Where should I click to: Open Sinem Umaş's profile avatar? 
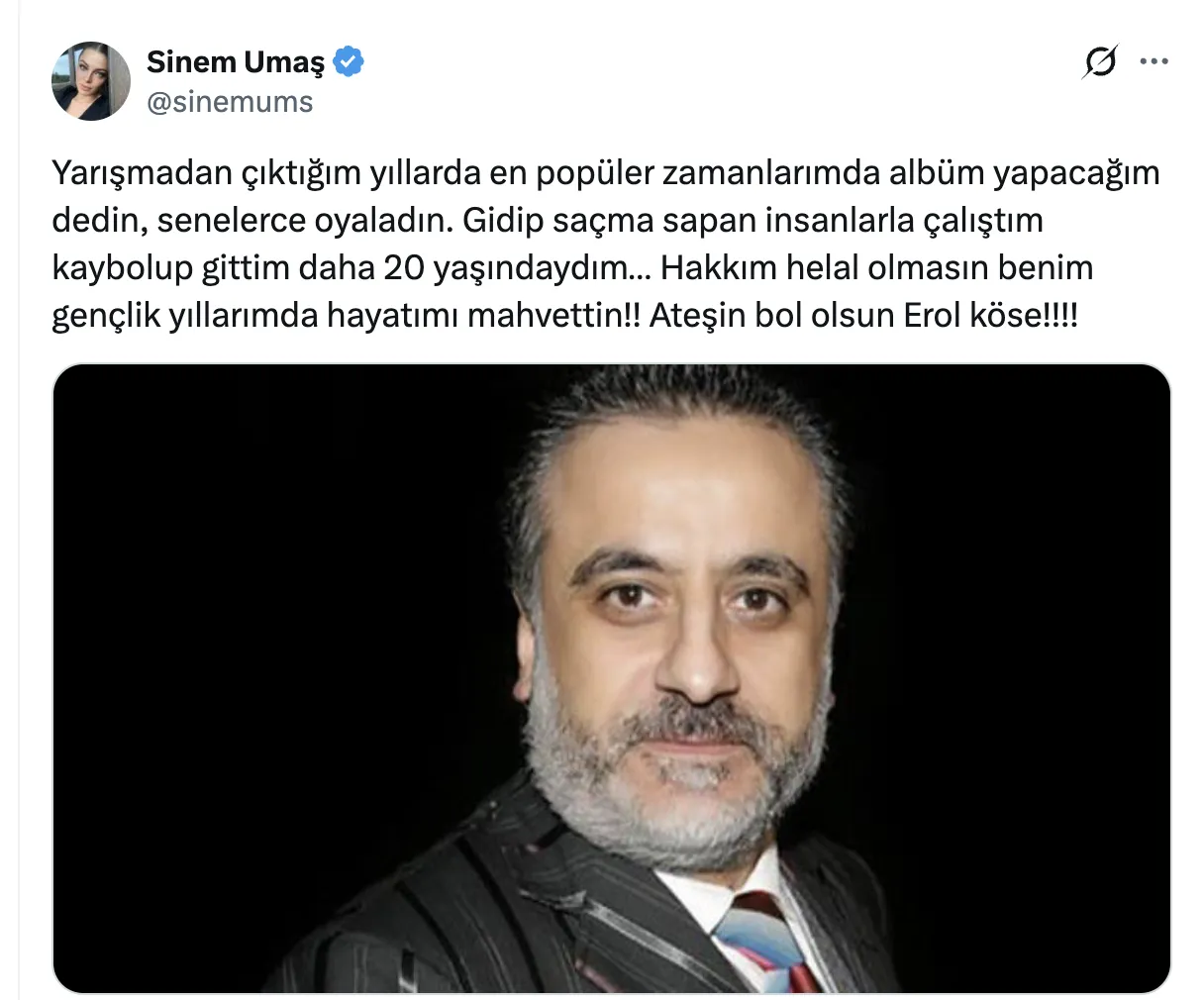[91, 81]
